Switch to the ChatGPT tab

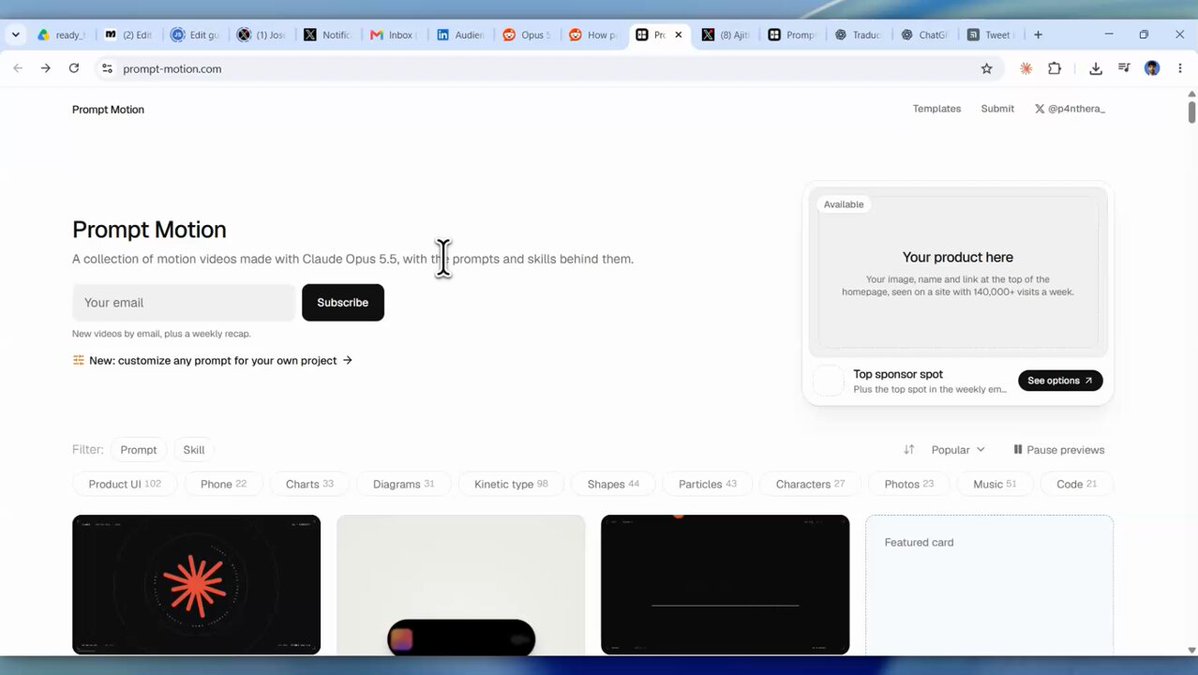924,34
